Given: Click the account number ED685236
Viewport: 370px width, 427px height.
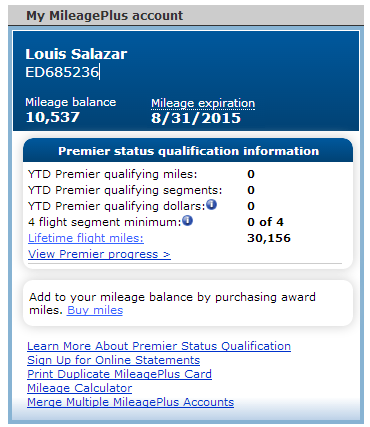Looking at the screenshot, I should 62,72.
